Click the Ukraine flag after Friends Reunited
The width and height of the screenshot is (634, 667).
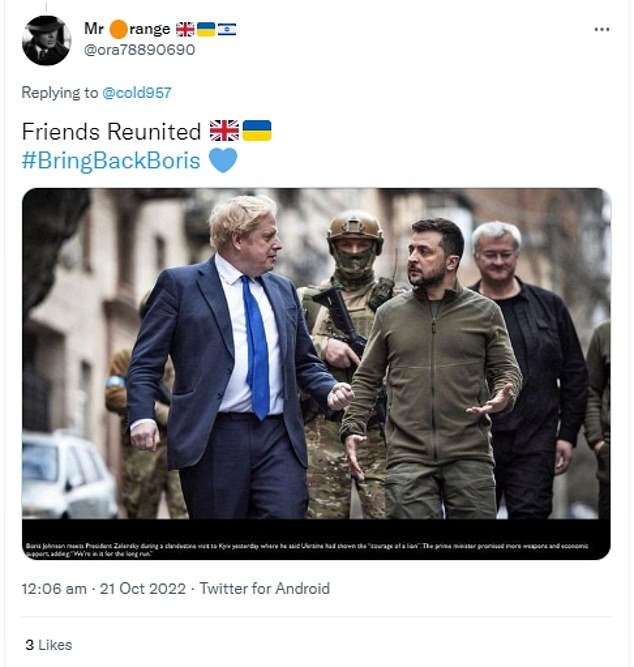click(257, 131)
